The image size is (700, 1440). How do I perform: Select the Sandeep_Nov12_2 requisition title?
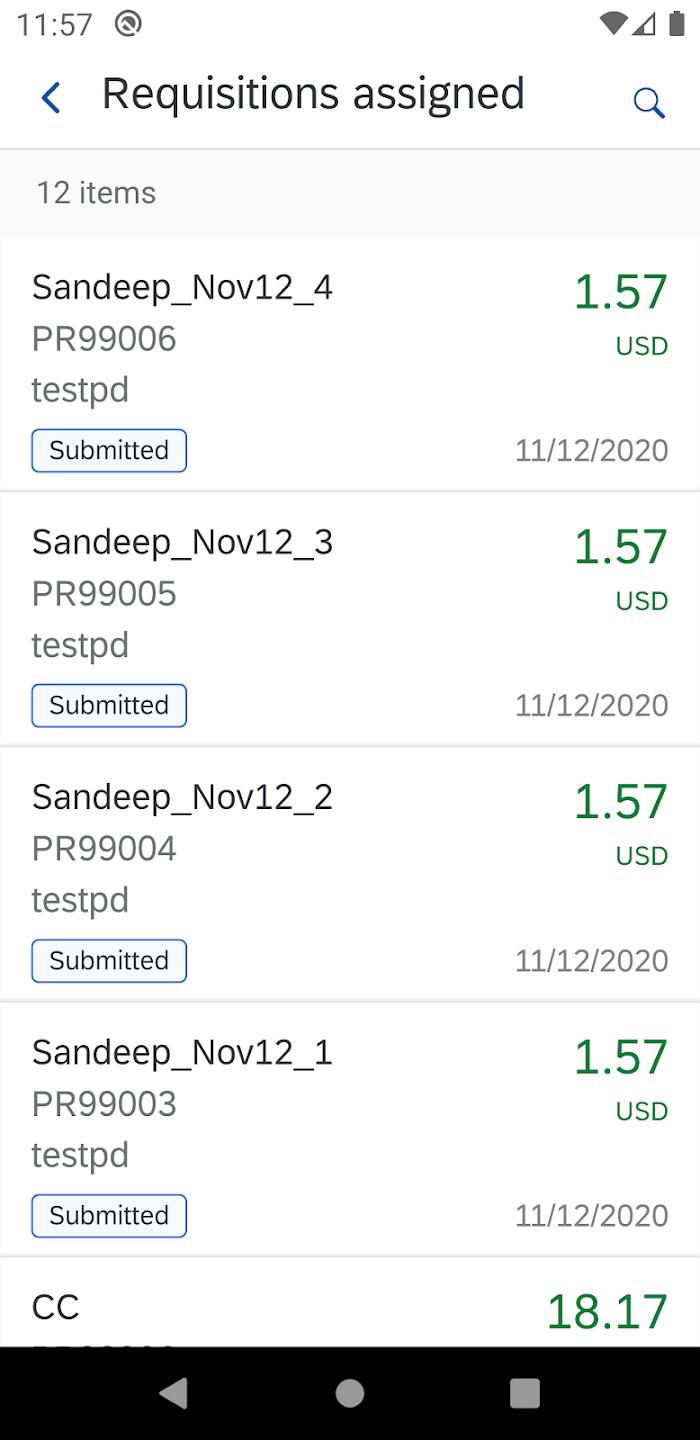pos(182,798)
